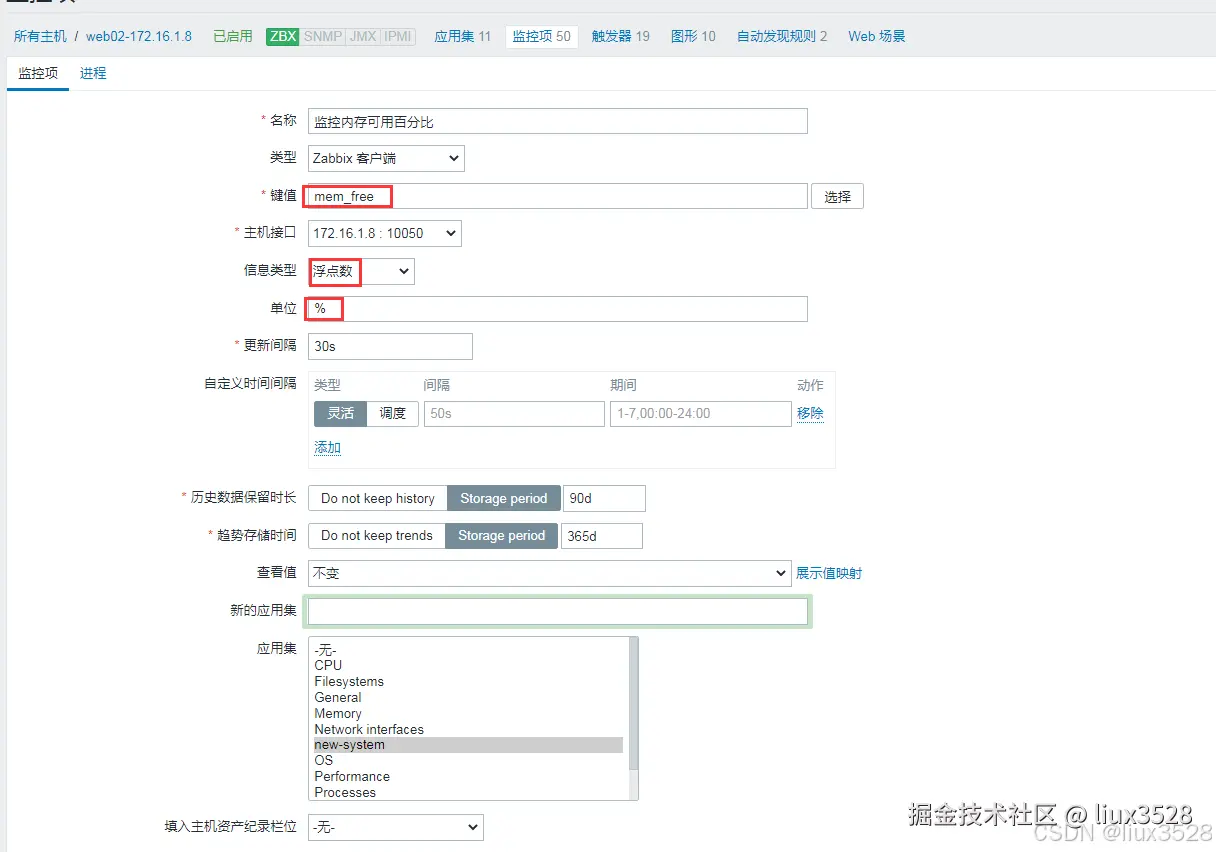The image size is (1216, 852).
Task: Click the green ZBX availability icon
Action: click(282, 36)
